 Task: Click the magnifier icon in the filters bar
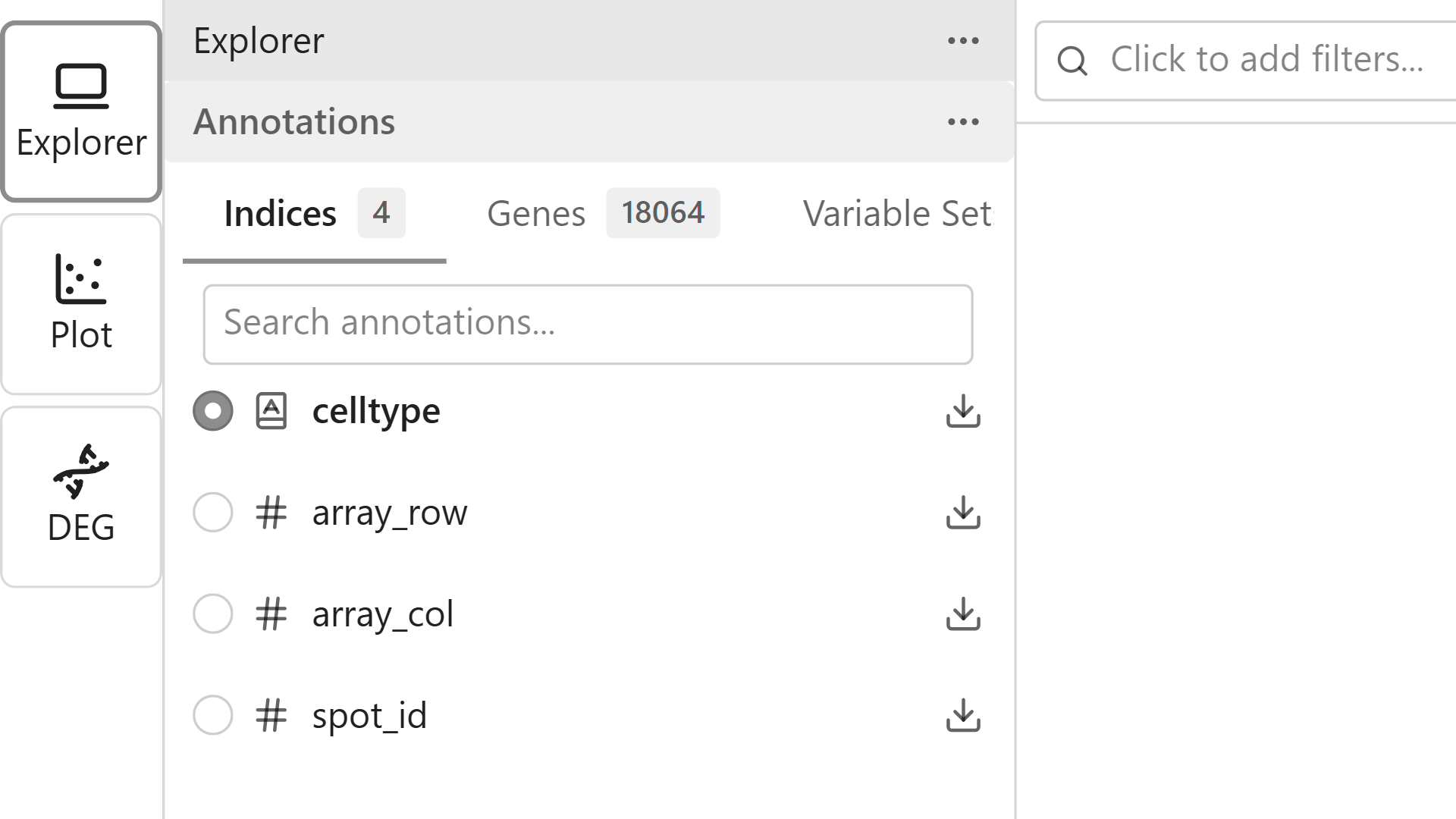[x=1072, y=60]
